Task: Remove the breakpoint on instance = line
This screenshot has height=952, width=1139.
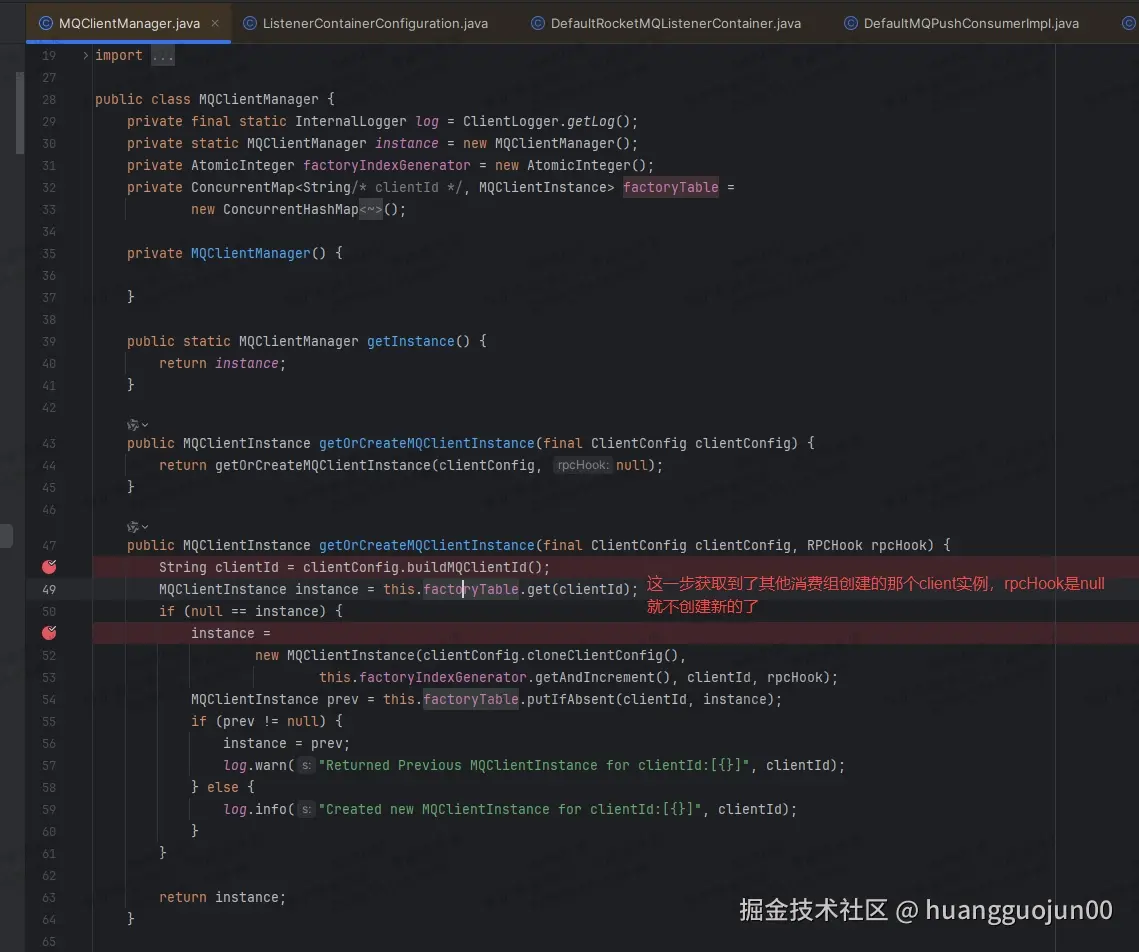Action: pos(49,633)
